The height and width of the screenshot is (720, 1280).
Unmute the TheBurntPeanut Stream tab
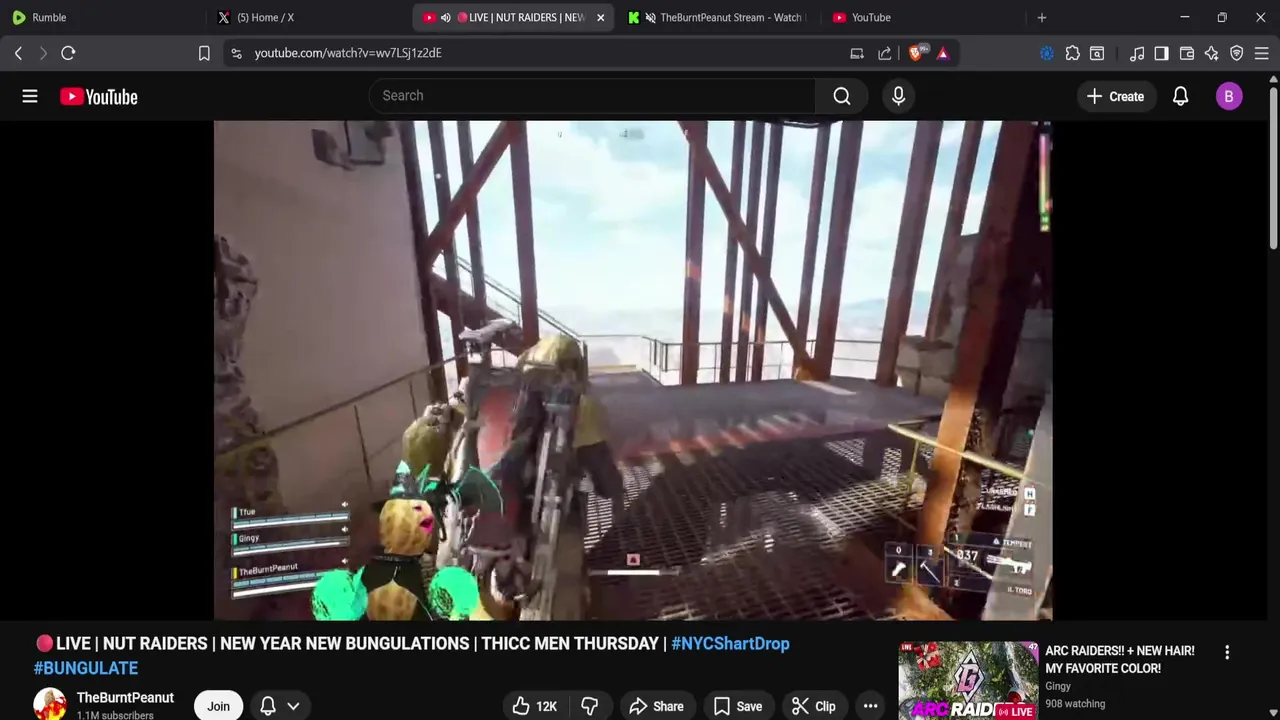[651, 17]
